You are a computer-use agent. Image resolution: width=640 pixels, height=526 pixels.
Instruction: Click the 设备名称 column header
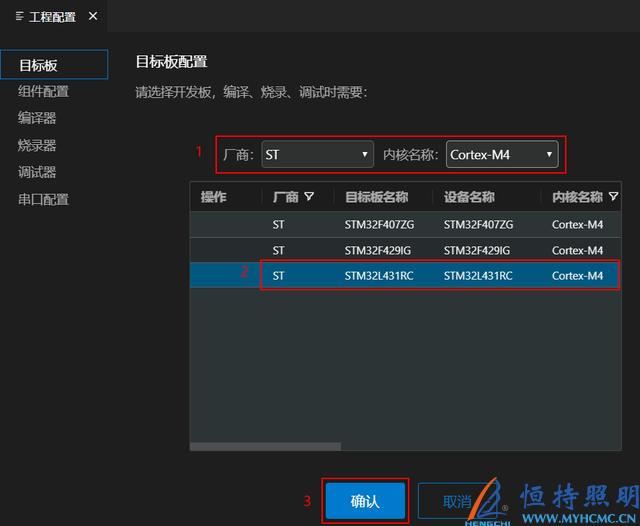[x=469, y=197]
